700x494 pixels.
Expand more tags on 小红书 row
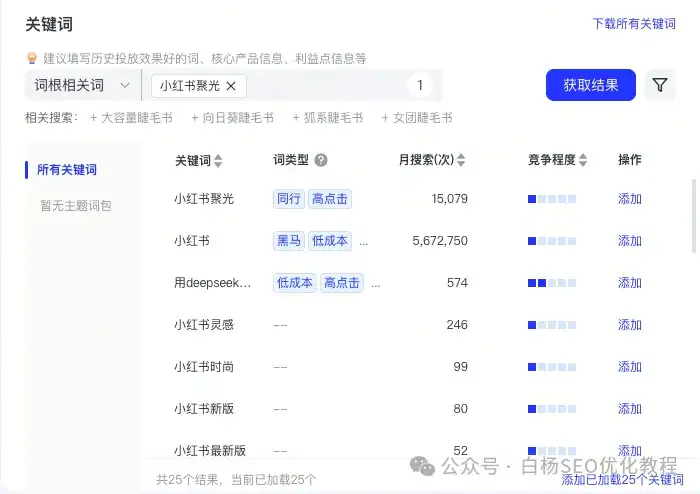363,243
